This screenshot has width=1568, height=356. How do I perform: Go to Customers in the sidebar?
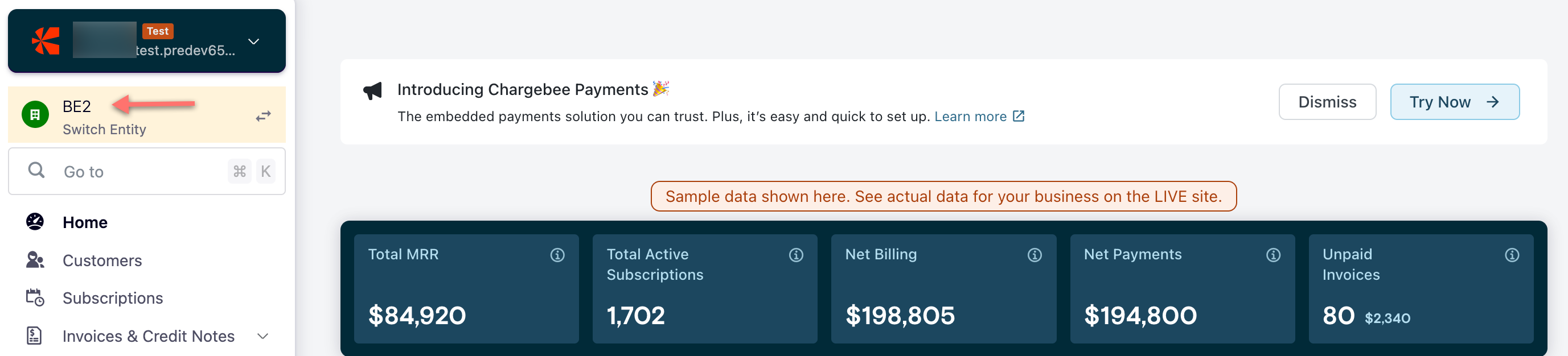[x=102, y=260]
